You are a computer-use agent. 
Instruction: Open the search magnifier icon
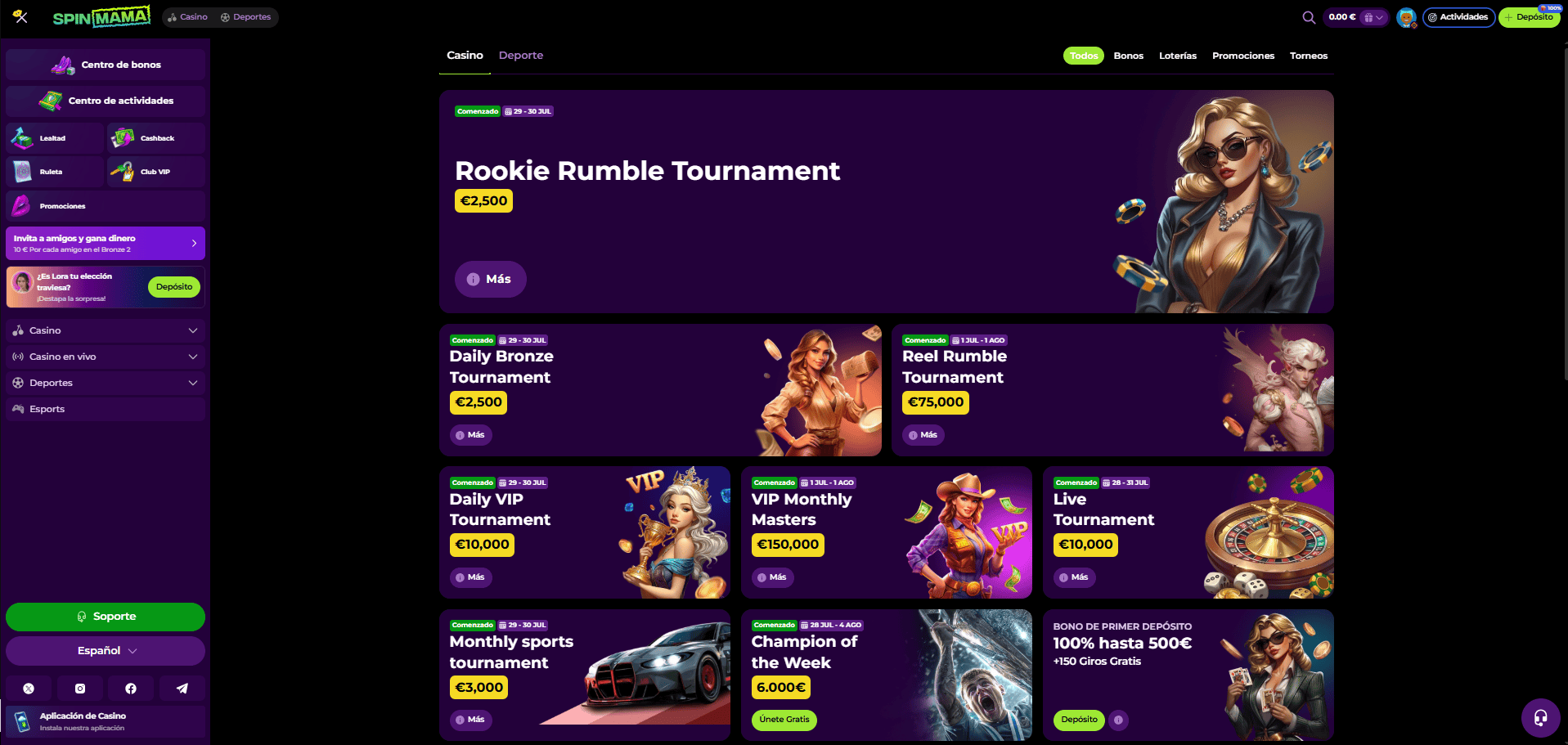(x=1309, y=17)
